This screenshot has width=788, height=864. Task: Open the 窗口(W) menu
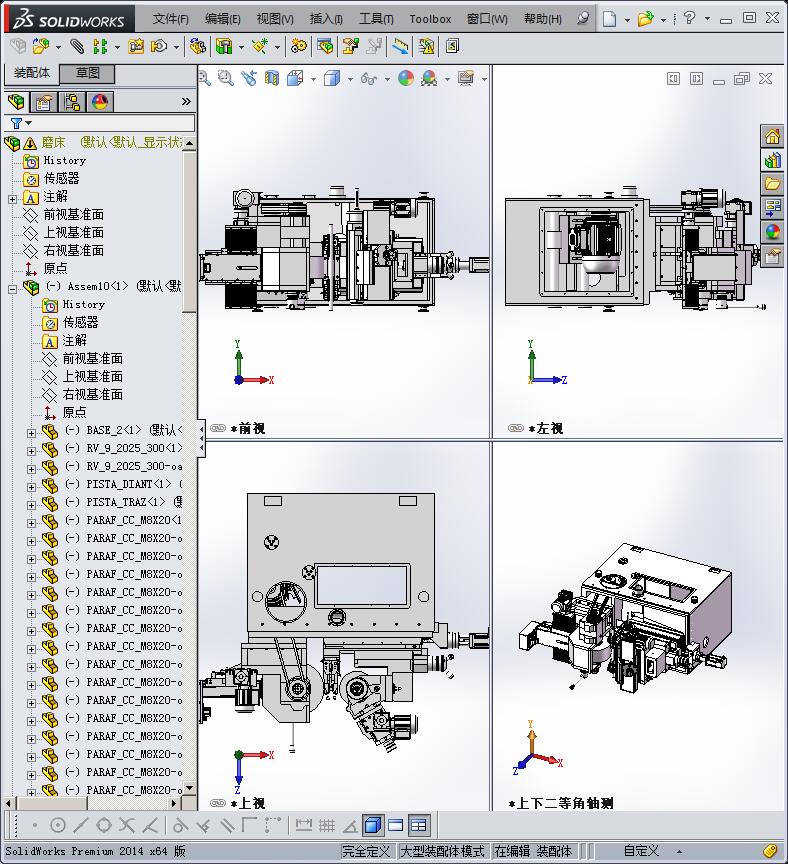[x=487, y=19]
